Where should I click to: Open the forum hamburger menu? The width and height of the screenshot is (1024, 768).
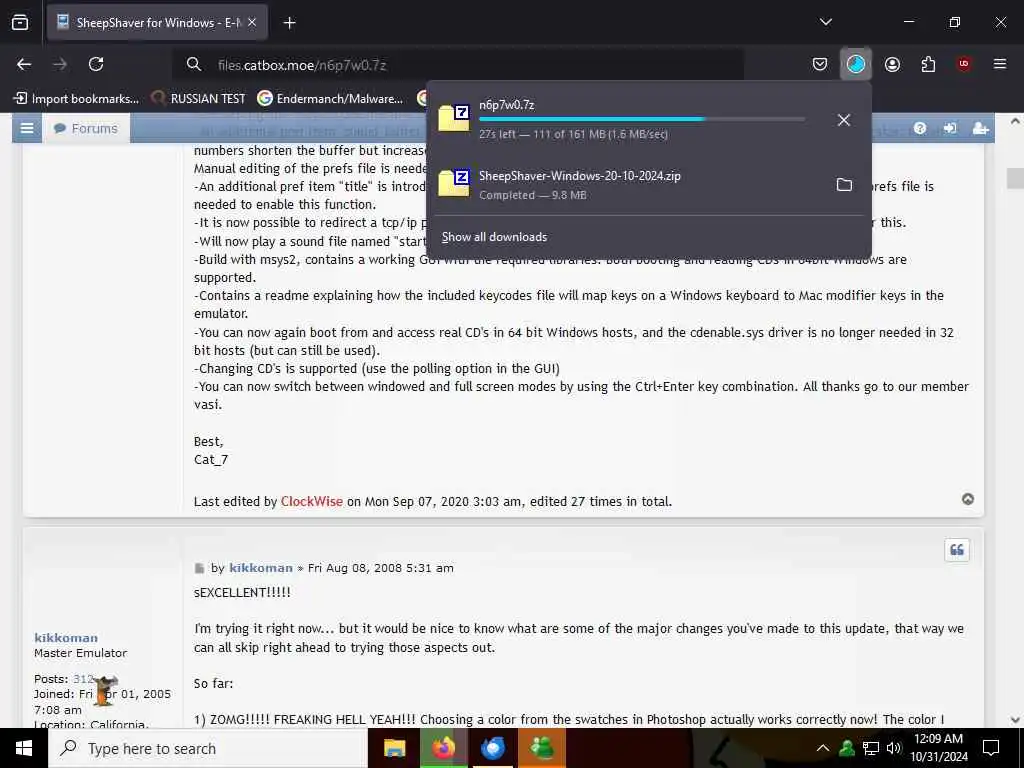27,129
